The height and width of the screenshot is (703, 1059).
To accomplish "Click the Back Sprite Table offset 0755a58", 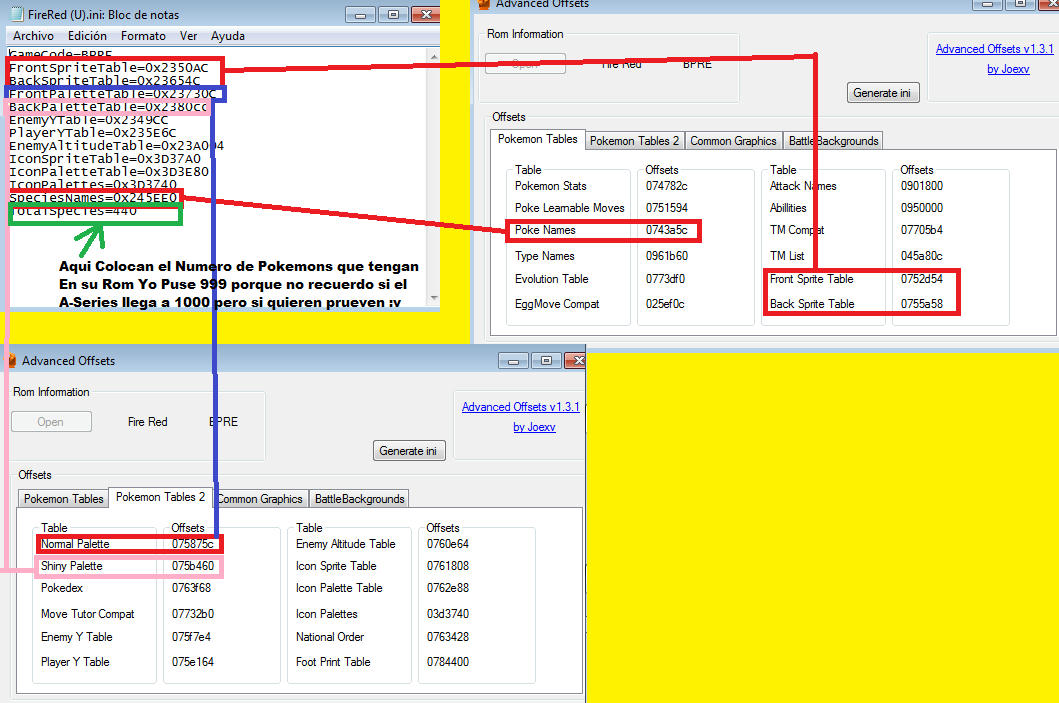I will (x=921, y=304).
